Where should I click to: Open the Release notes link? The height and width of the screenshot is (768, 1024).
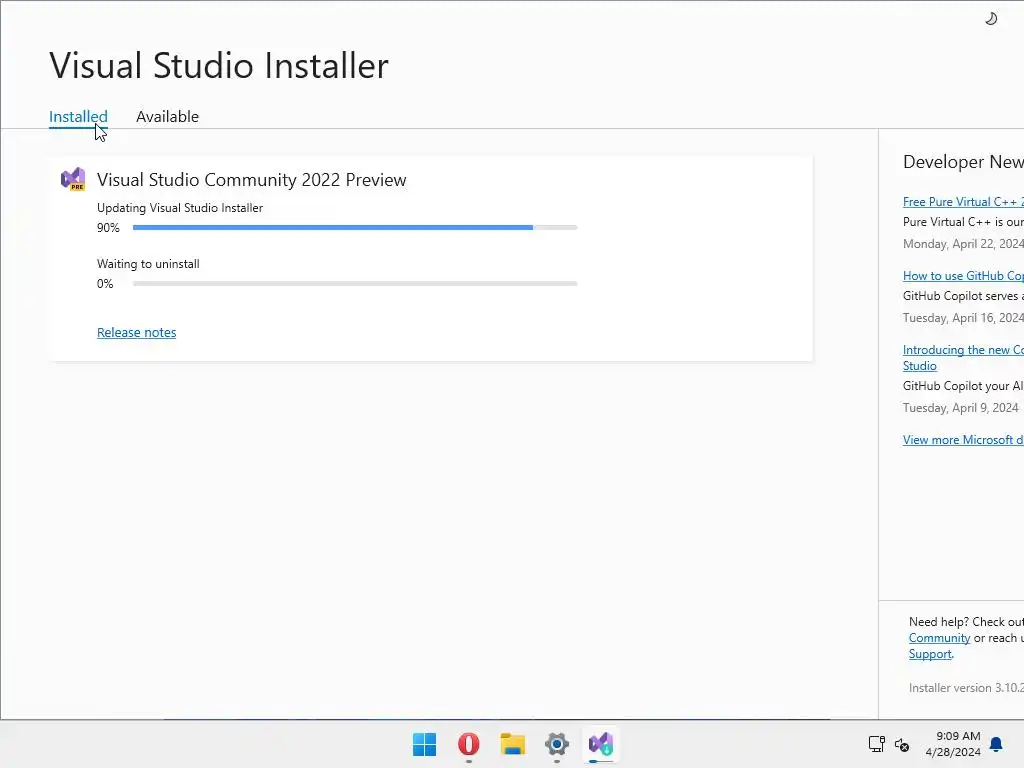[136, 332]
